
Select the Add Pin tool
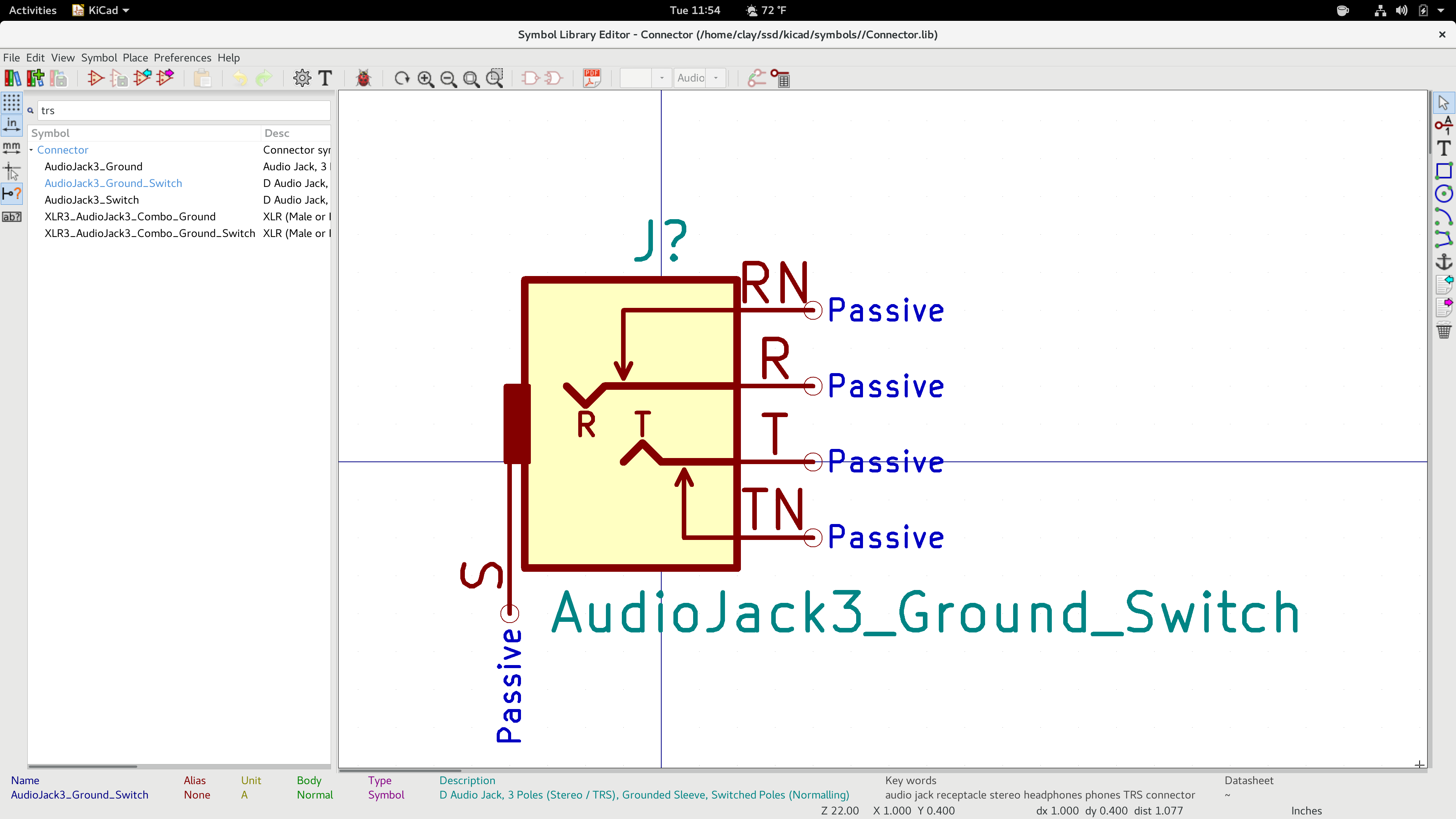coord(1445,126)
